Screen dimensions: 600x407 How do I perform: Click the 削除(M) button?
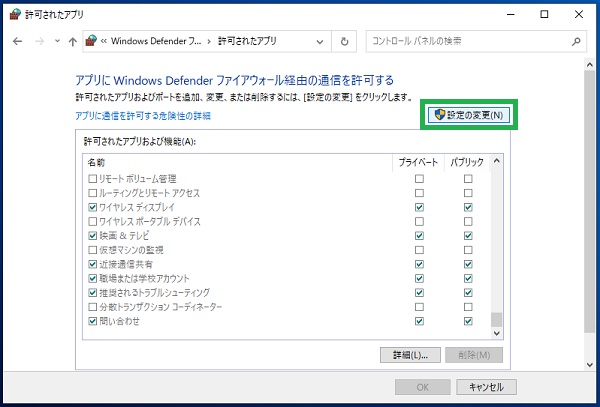[x=474, y=355]
